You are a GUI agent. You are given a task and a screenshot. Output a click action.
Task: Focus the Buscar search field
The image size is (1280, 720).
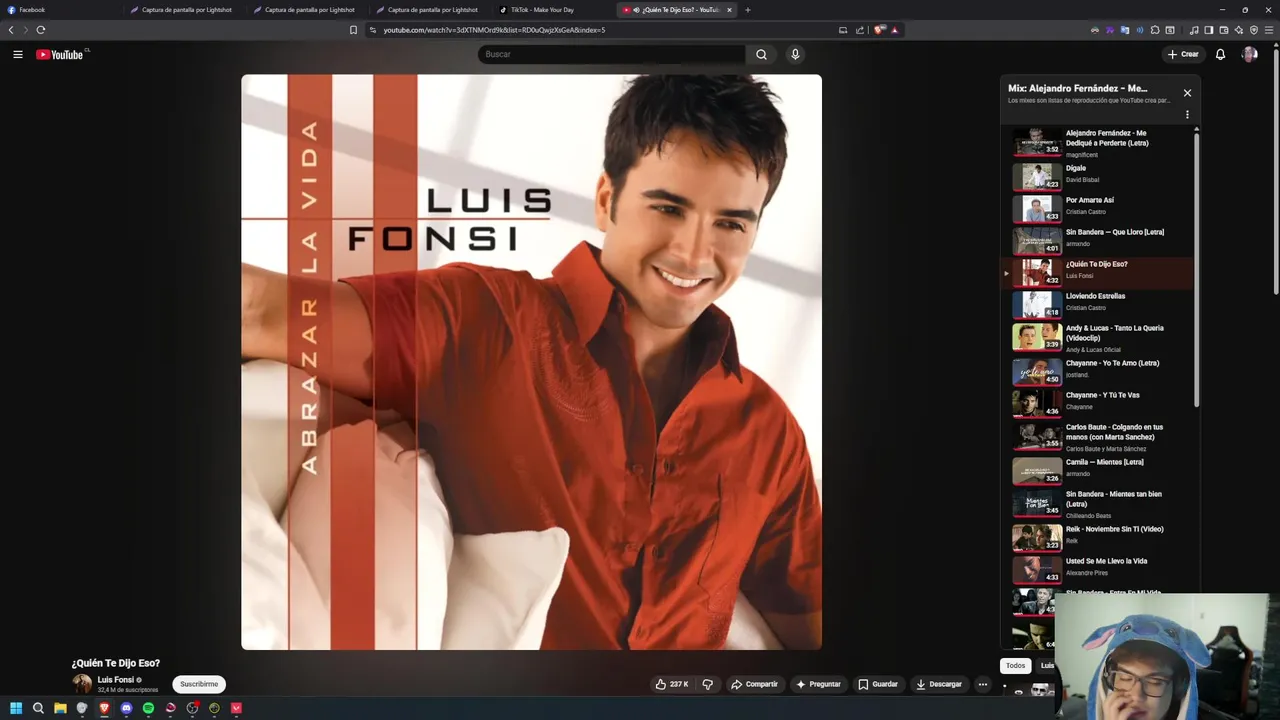pos(612,54)
